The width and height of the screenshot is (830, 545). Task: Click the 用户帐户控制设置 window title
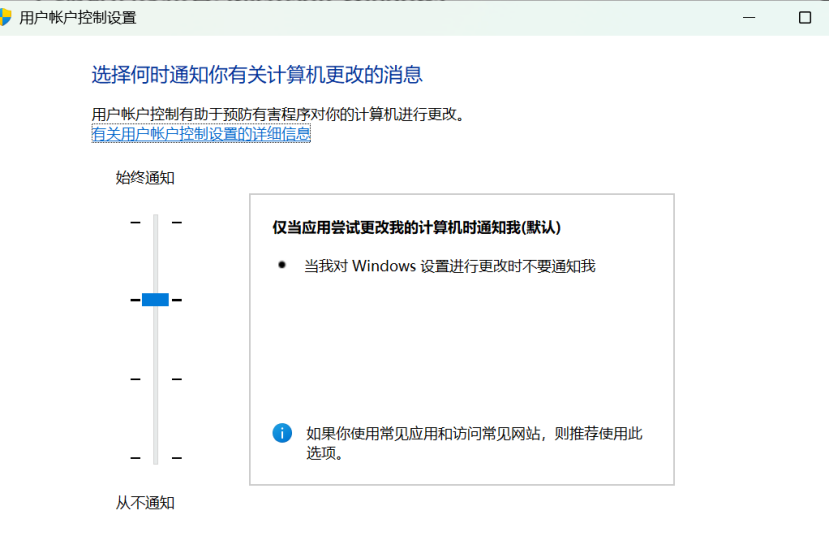[78, 17]
